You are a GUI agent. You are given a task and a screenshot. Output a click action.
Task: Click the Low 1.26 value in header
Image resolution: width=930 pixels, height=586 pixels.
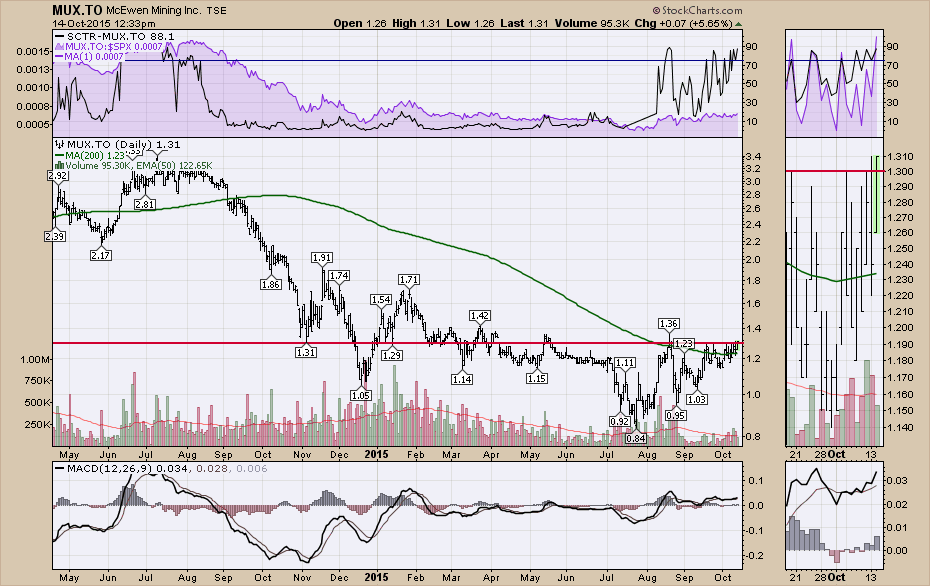tap(470, 23)
